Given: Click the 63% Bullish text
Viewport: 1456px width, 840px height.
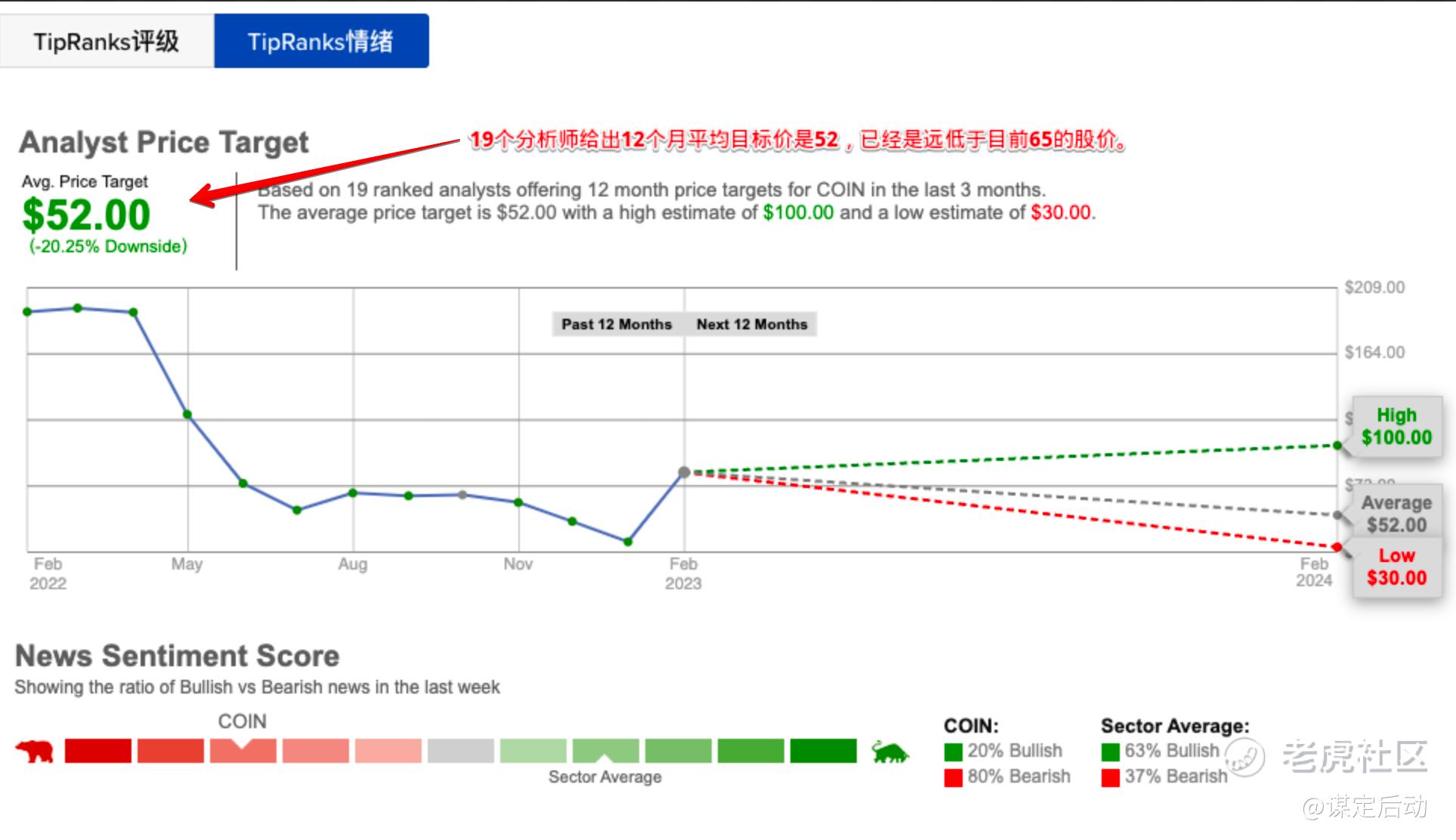Looking at the screenshot, I should (x=1172, y=750).
